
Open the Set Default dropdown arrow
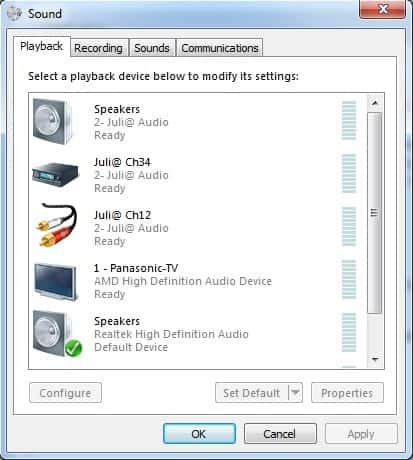(x=295, y=393)
